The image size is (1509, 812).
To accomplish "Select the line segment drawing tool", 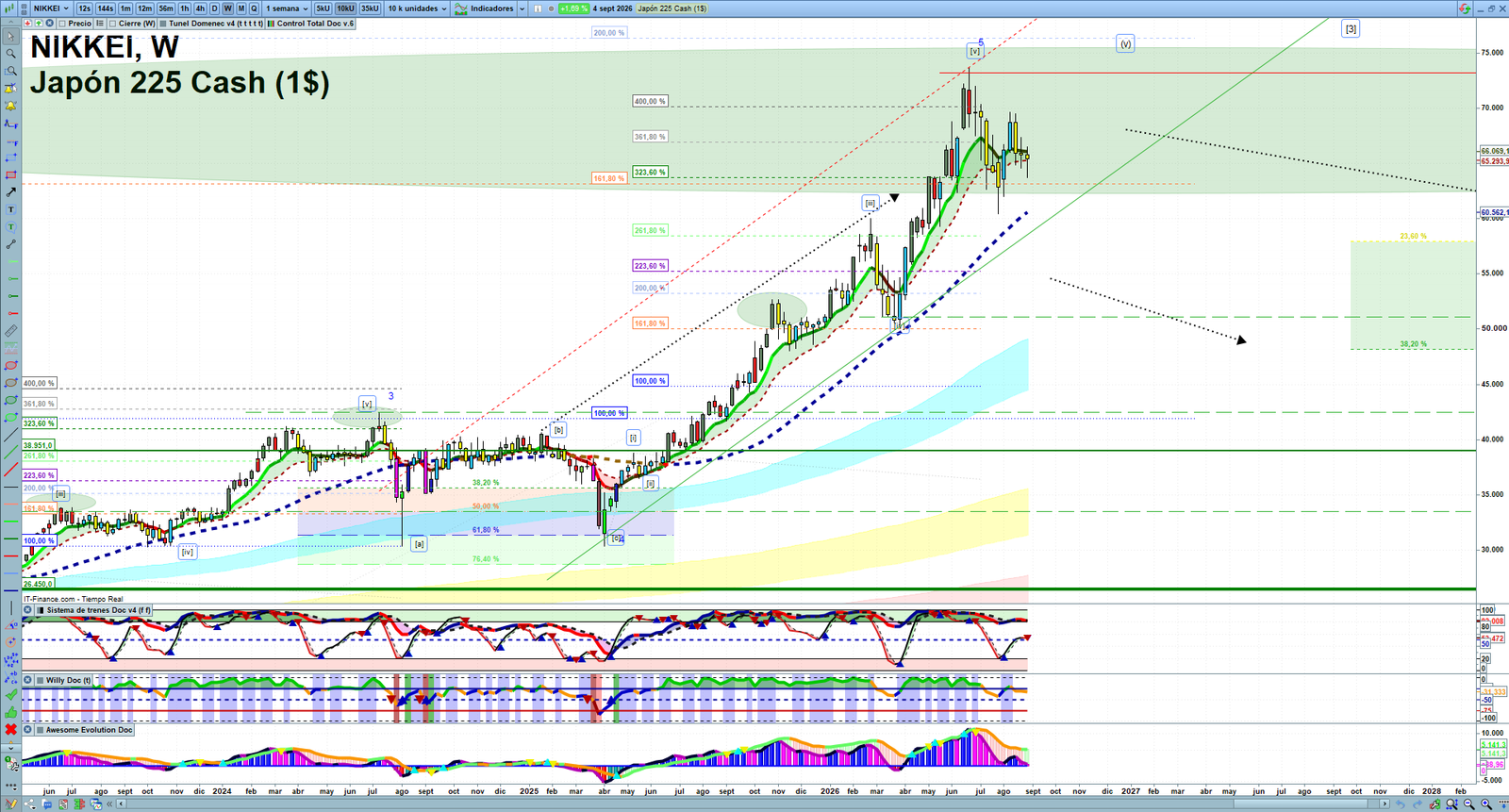I will pyautogui.click(x=11, y=244).
